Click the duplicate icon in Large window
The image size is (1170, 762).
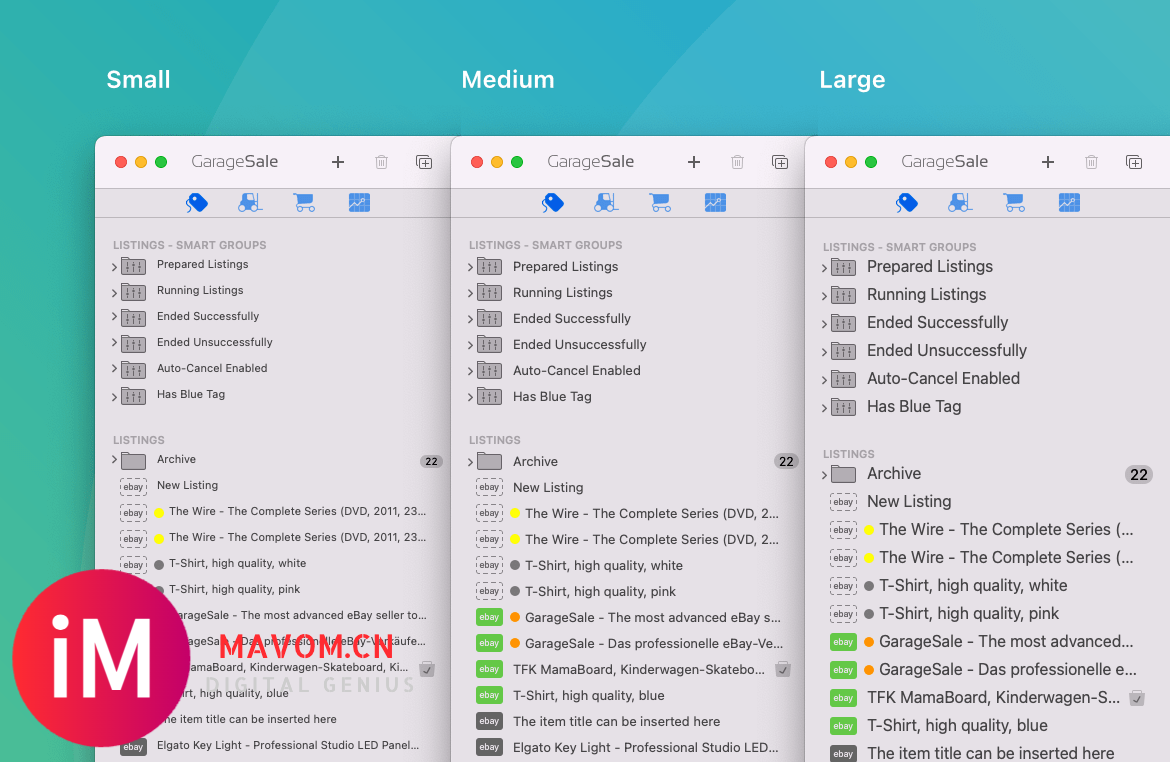click(1133, 162)
